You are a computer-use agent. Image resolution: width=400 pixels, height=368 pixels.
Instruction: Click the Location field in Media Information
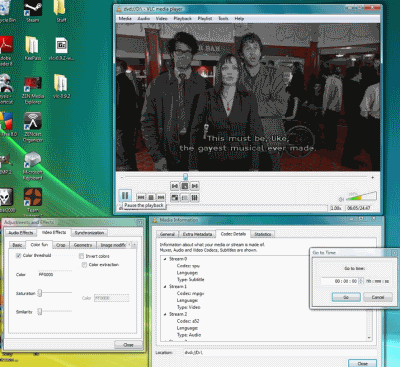pyautogui.click(x=280, y=352)
